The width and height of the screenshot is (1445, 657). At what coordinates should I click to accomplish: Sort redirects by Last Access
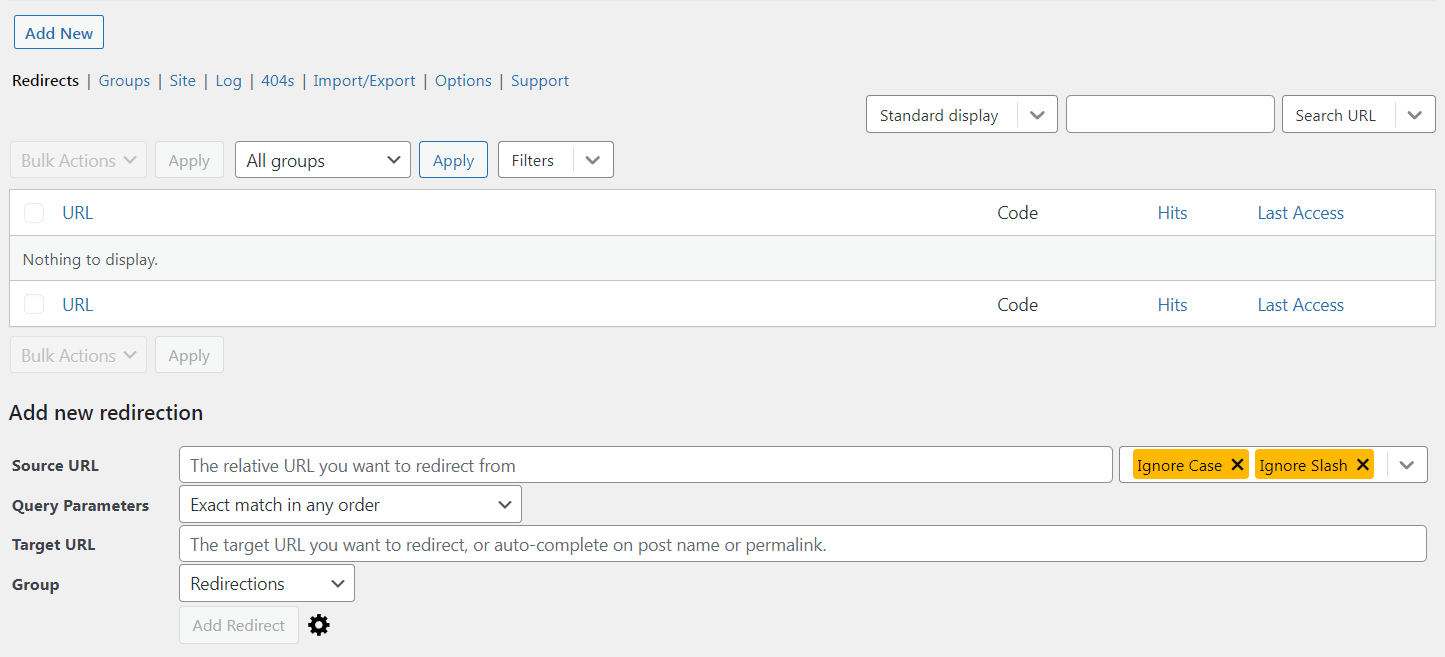1300,212
